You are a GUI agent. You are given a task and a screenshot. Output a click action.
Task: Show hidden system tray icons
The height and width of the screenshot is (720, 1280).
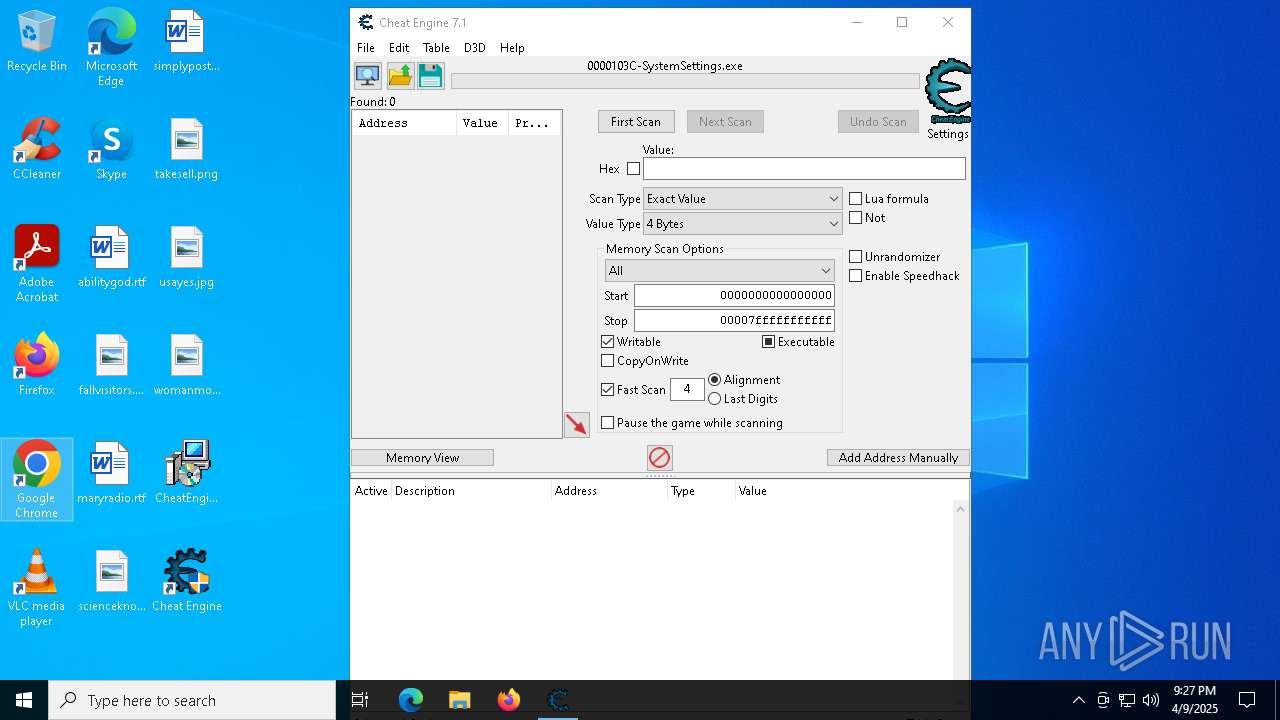click(x=1078, y=700)
